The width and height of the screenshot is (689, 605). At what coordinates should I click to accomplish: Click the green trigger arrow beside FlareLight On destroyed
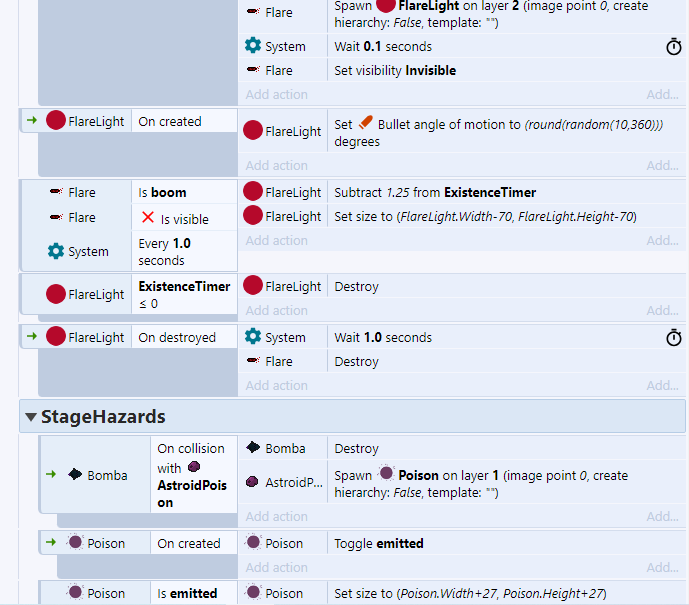coord(31,337)
